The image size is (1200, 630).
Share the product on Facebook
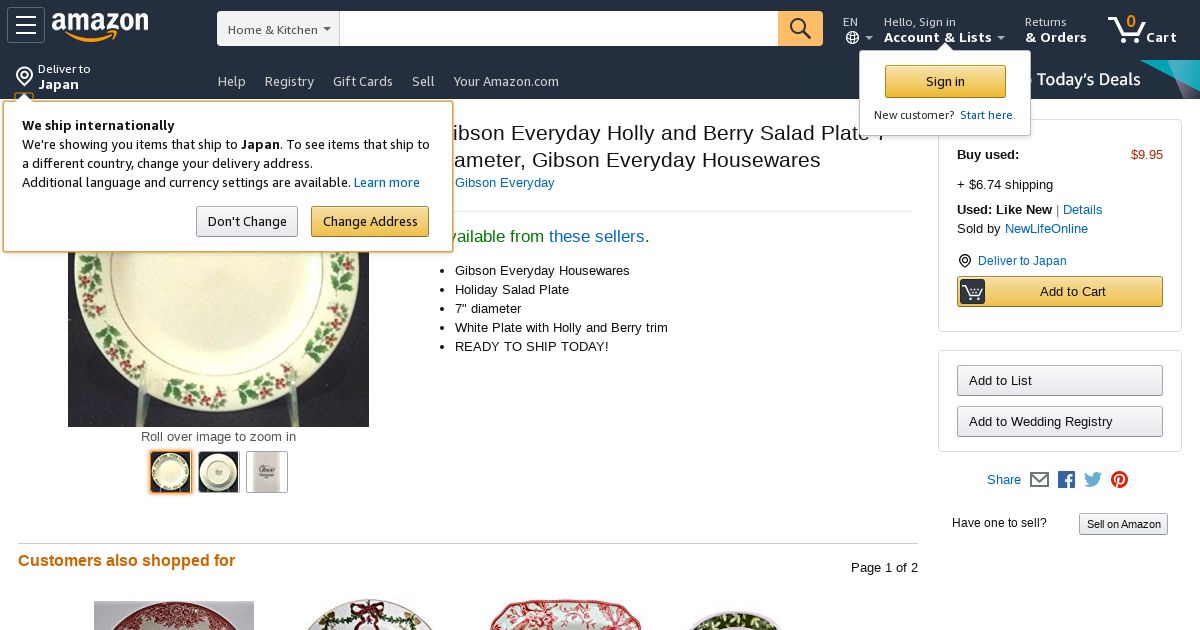pos(1066,480)
